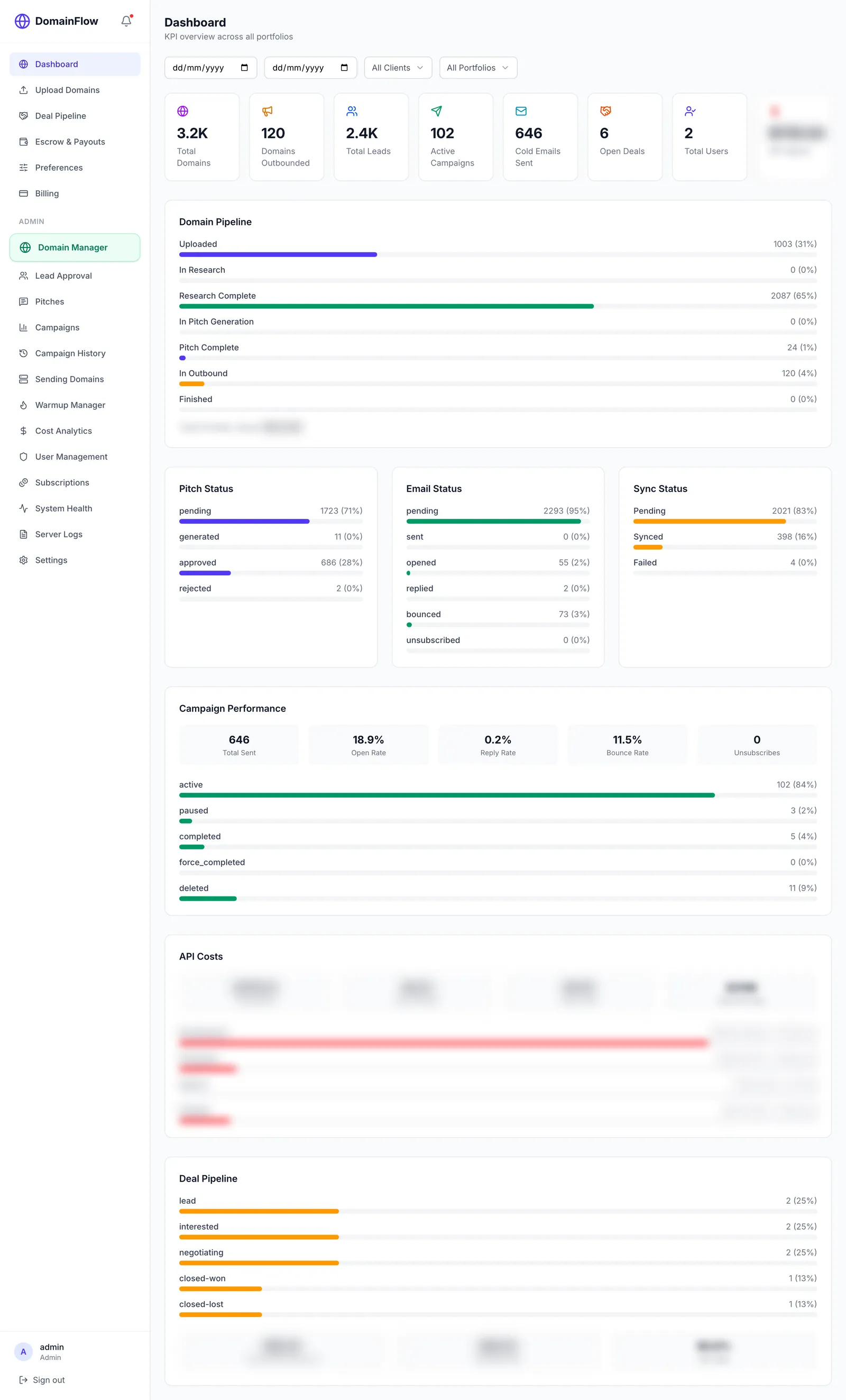The image size is (846, 1400).
Task: Click the Active Campaigns paper plane icon
Action: pos(436,111)
